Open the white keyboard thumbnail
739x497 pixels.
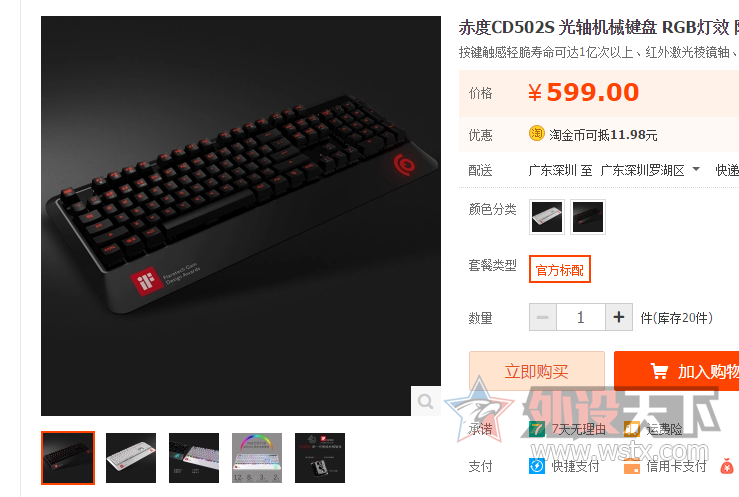click(131, 458)
